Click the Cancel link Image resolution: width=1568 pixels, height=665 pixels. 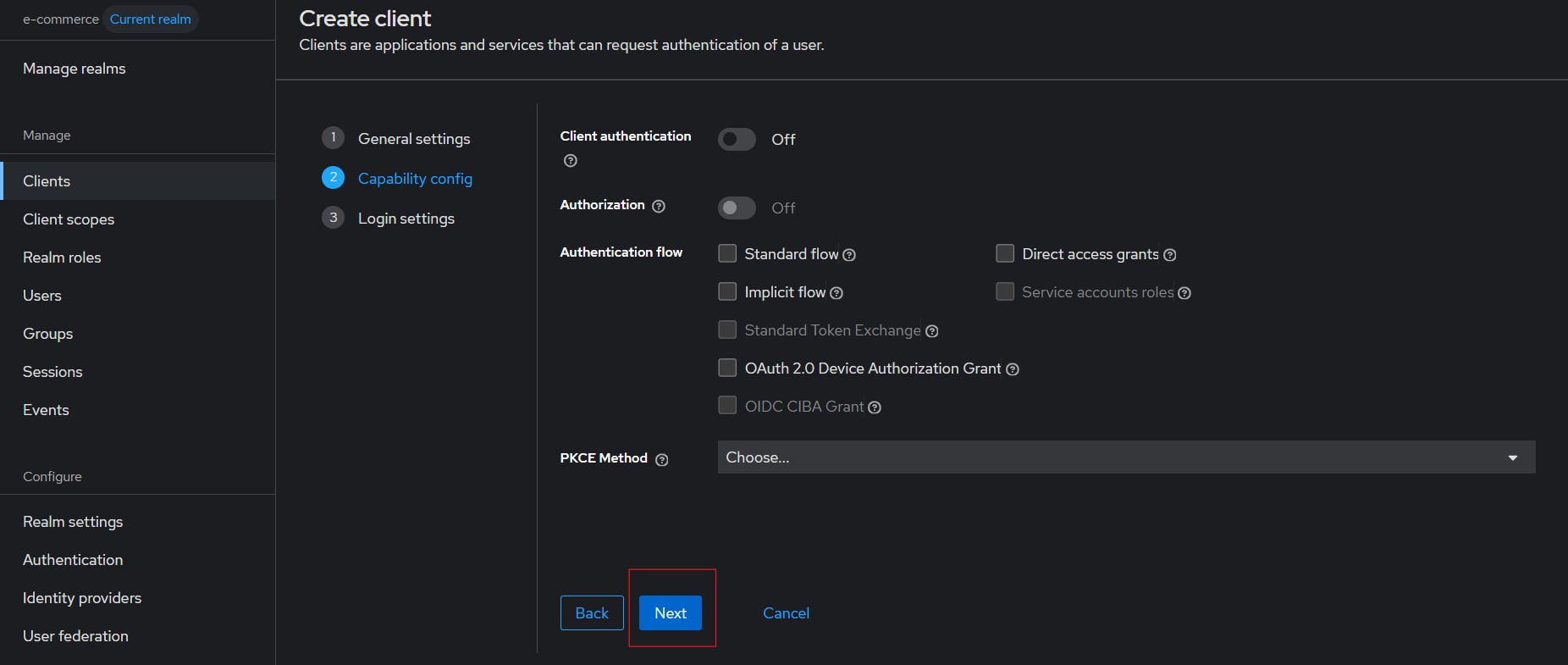786,613
